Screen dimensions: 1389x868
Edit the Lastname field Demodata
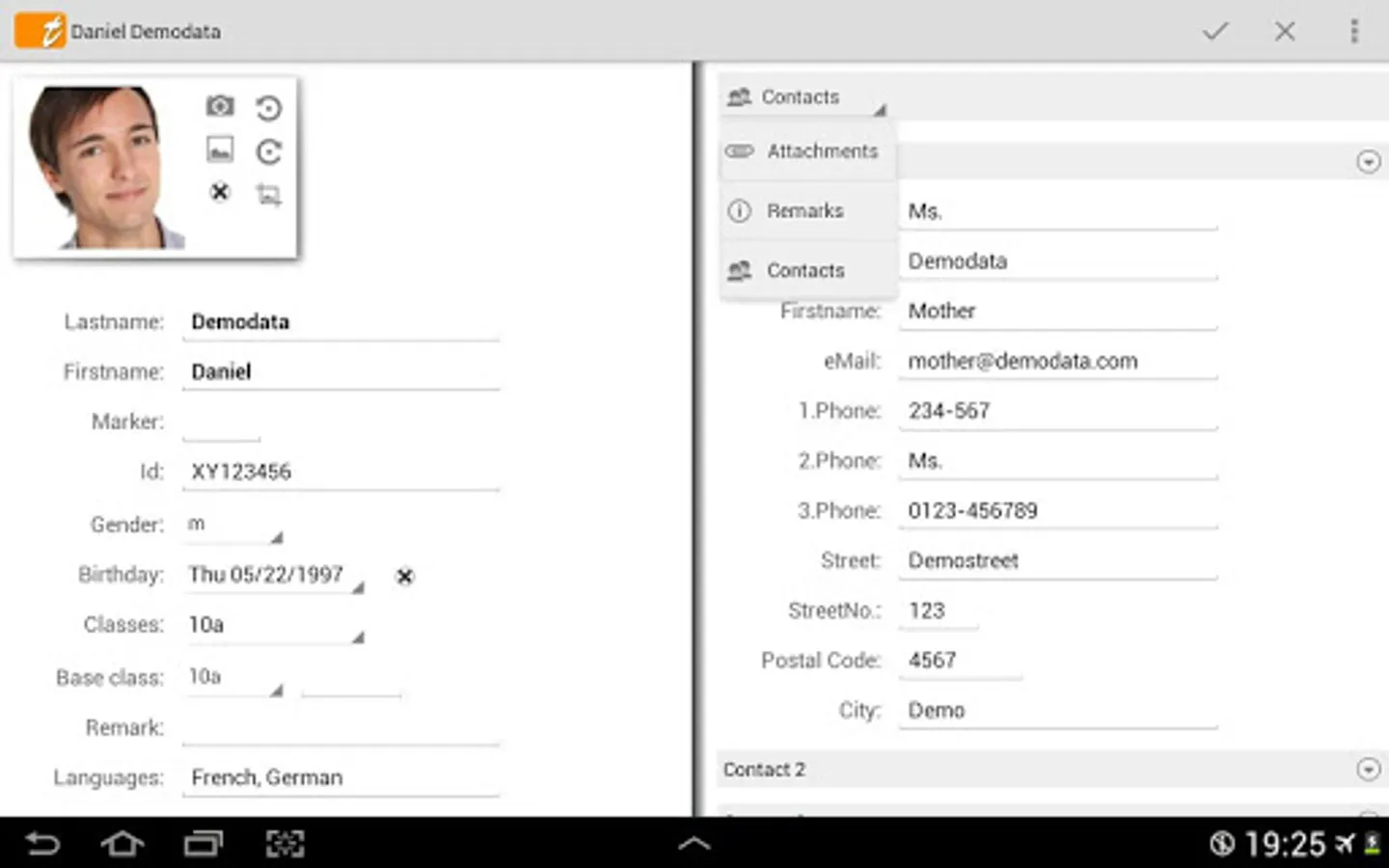point(340,322)
